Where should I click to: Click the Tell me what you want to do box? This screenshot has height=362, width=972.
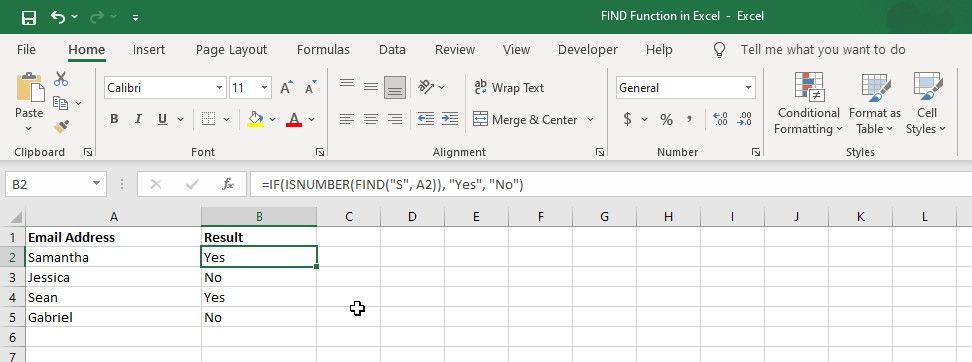pos(823,50)
